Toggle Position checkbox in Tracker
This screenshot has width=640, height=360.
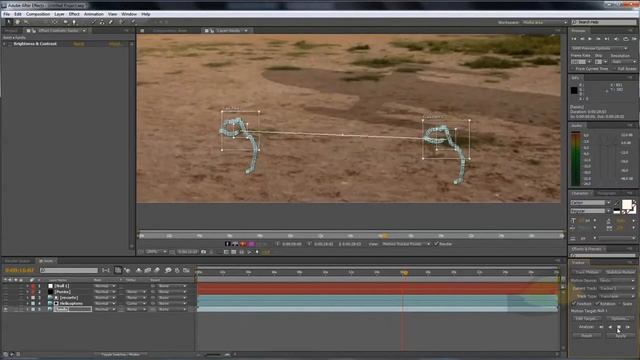click(574, 304)
